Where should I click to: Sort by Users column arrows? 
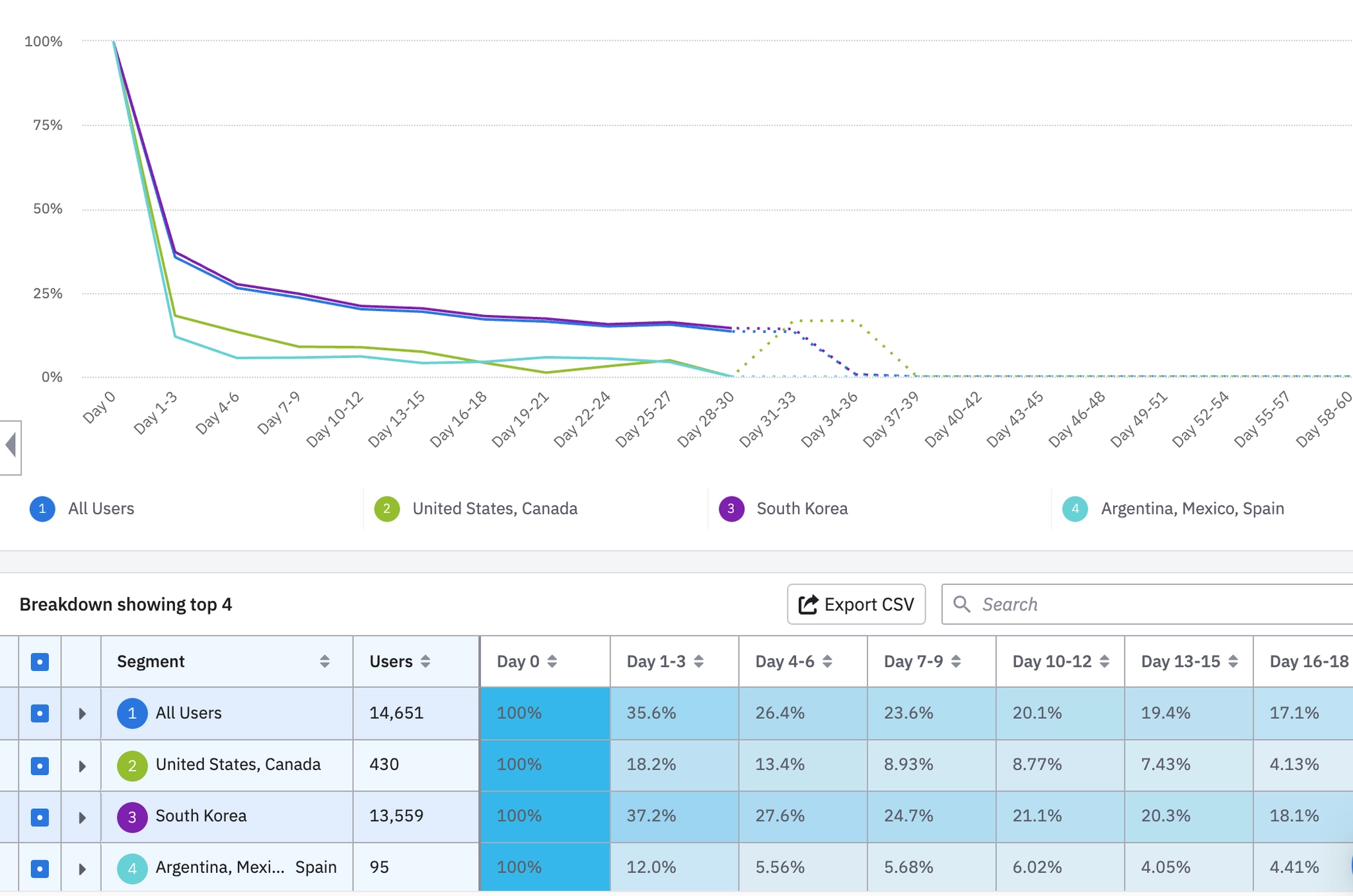(425, 662)
